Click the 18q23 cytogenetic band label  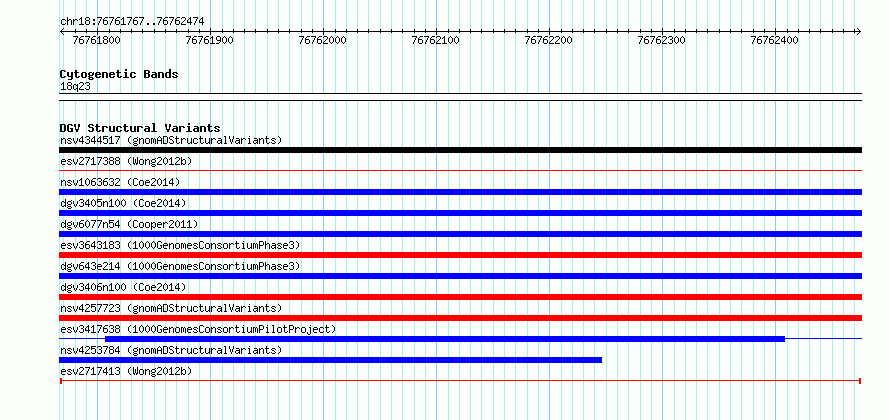tap(75, 86)
